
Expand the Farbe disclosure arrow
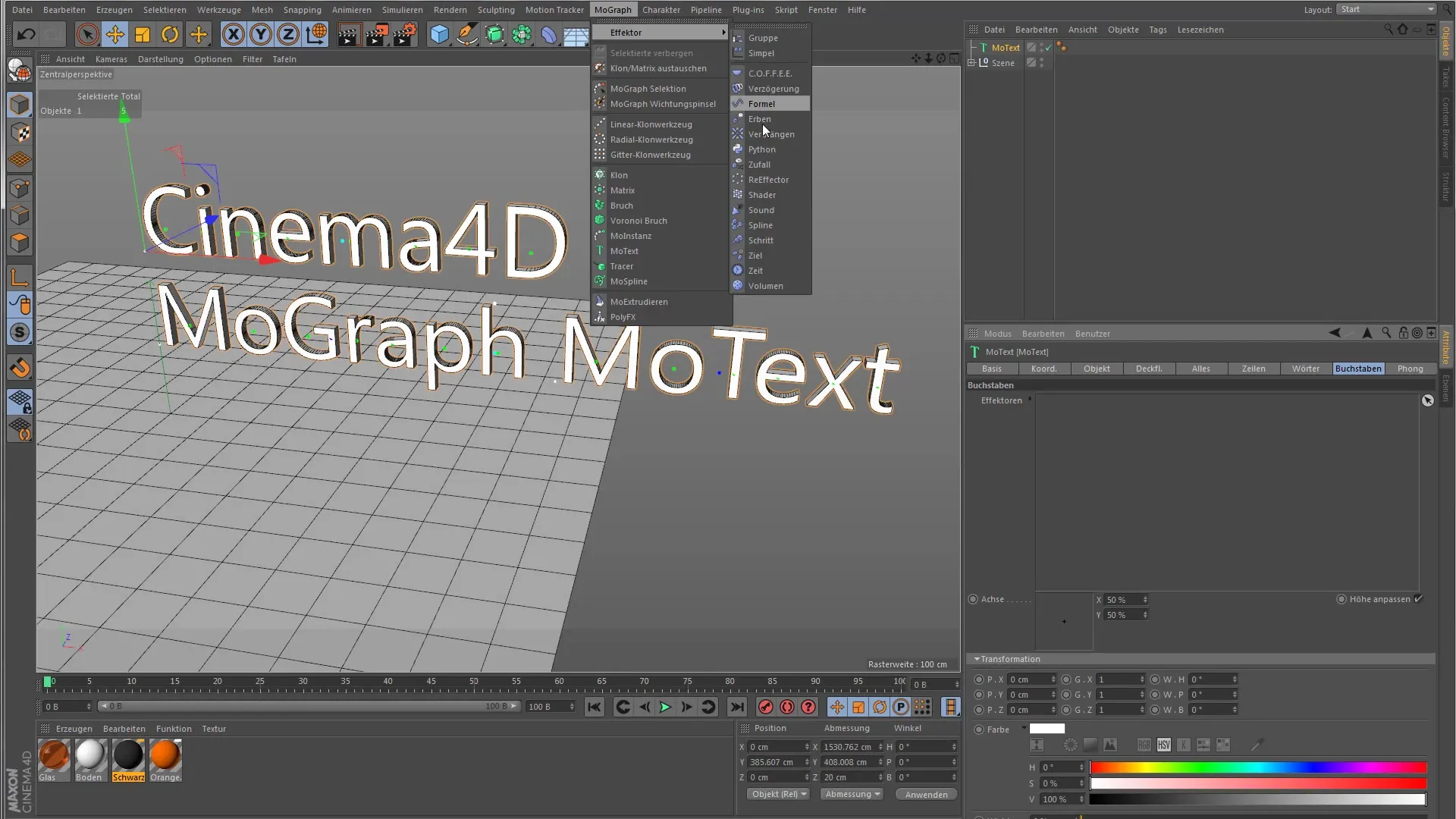[x=1024, y=729]
